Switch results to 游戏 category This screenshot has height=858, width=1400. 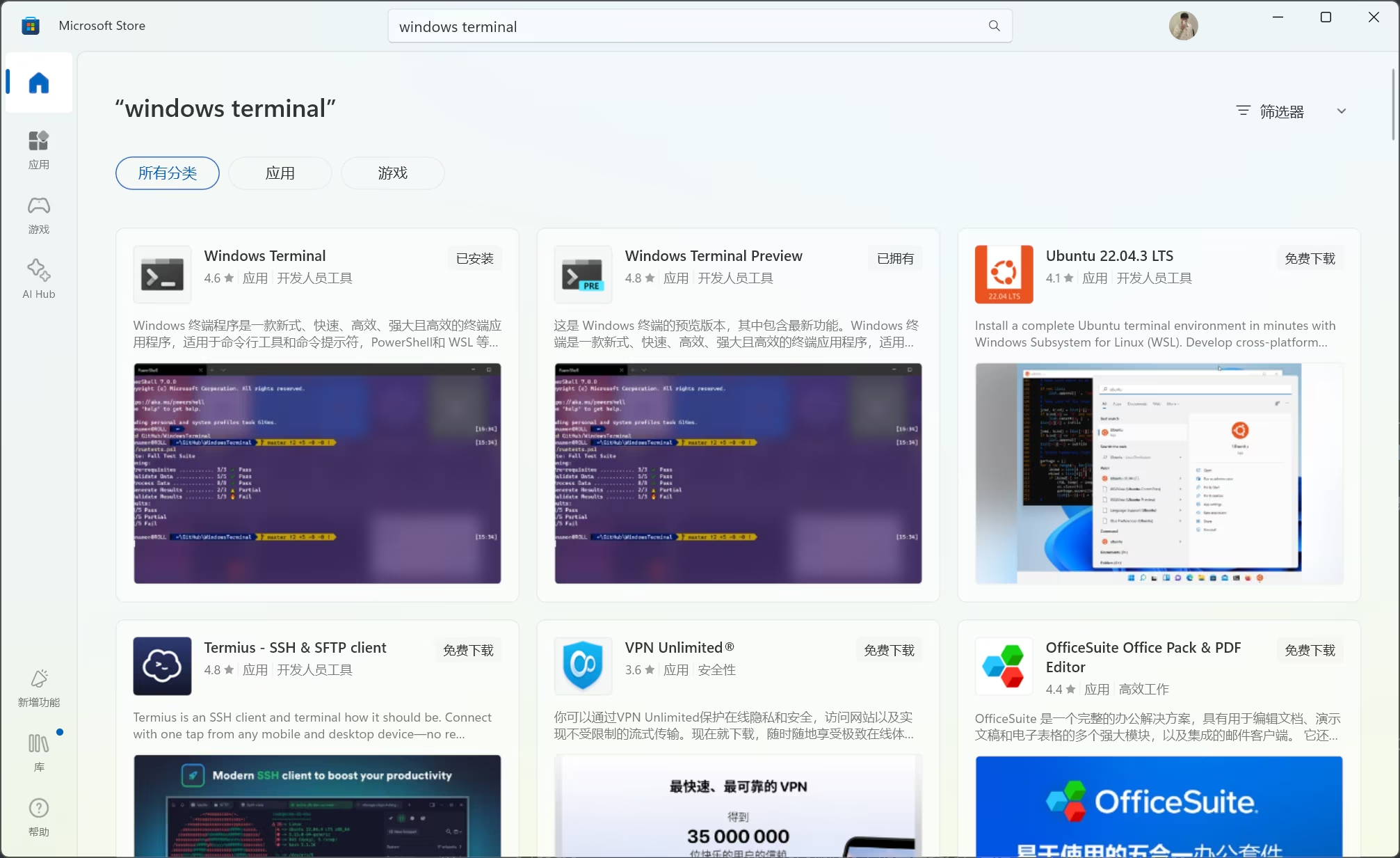(x=392, y=173)
